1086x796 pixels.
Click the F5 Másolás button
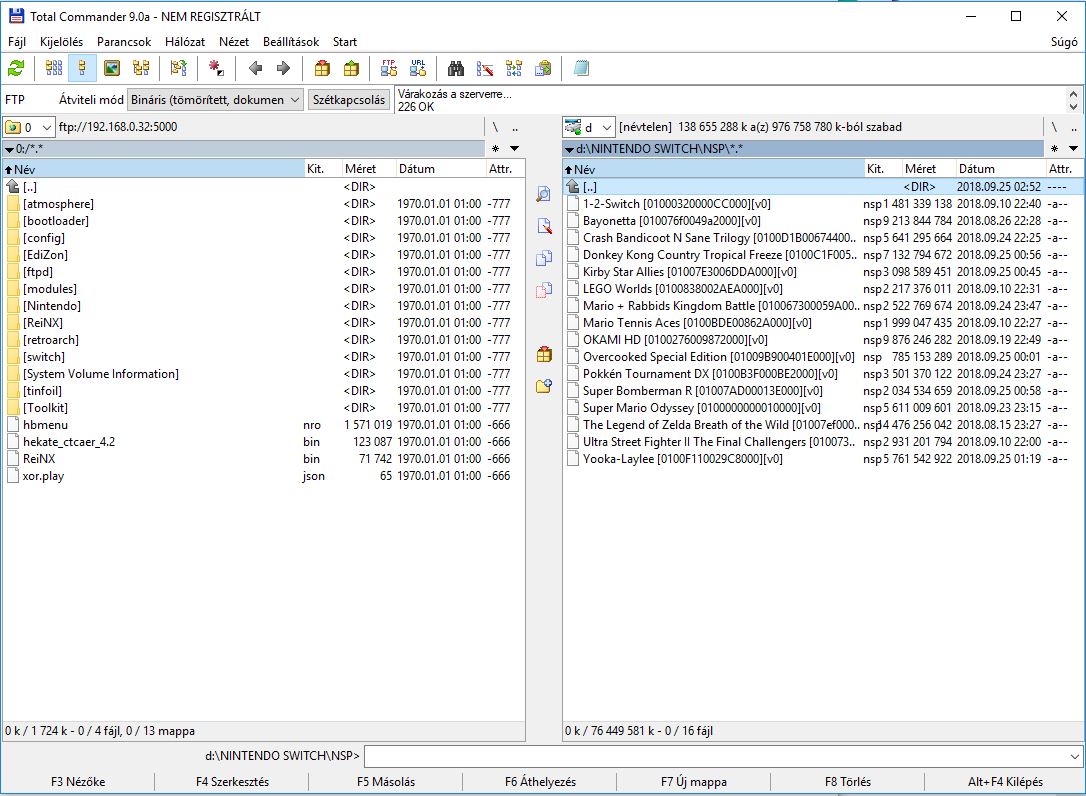pos(386,781)
